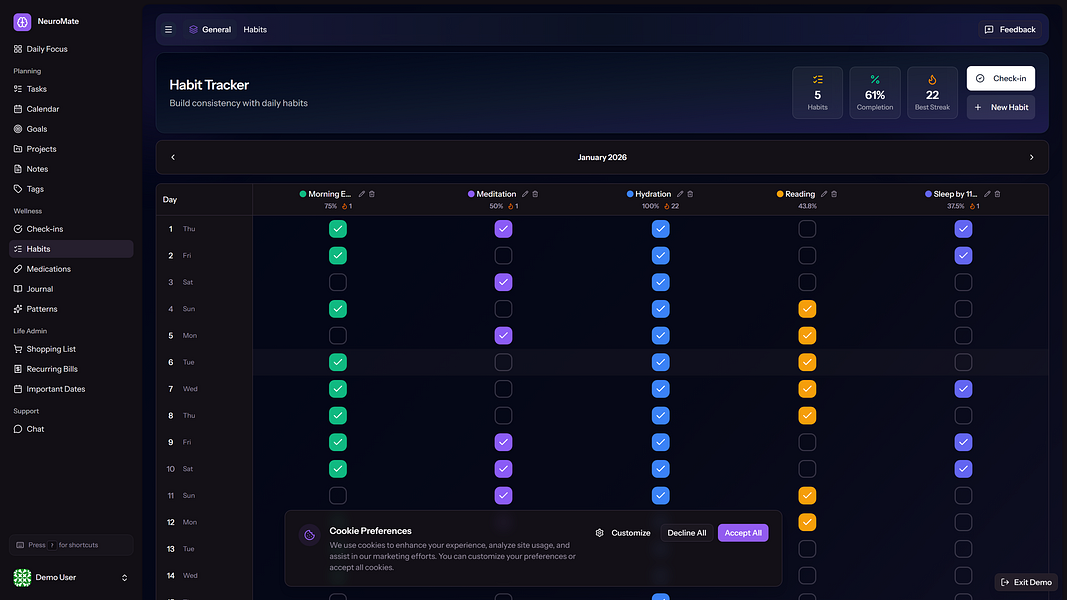Accept All cookies
The image size is (1067, 600).
tap(743, 533)
